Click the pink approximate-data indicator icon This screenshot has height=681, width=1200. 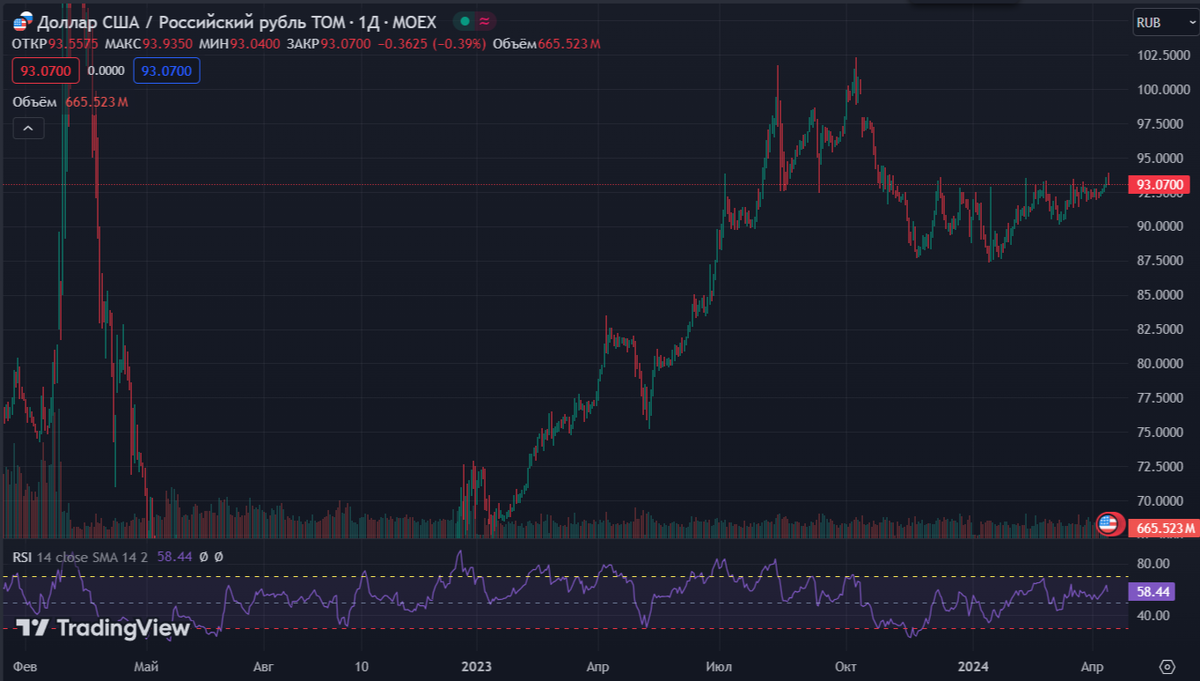coord(485,21)
